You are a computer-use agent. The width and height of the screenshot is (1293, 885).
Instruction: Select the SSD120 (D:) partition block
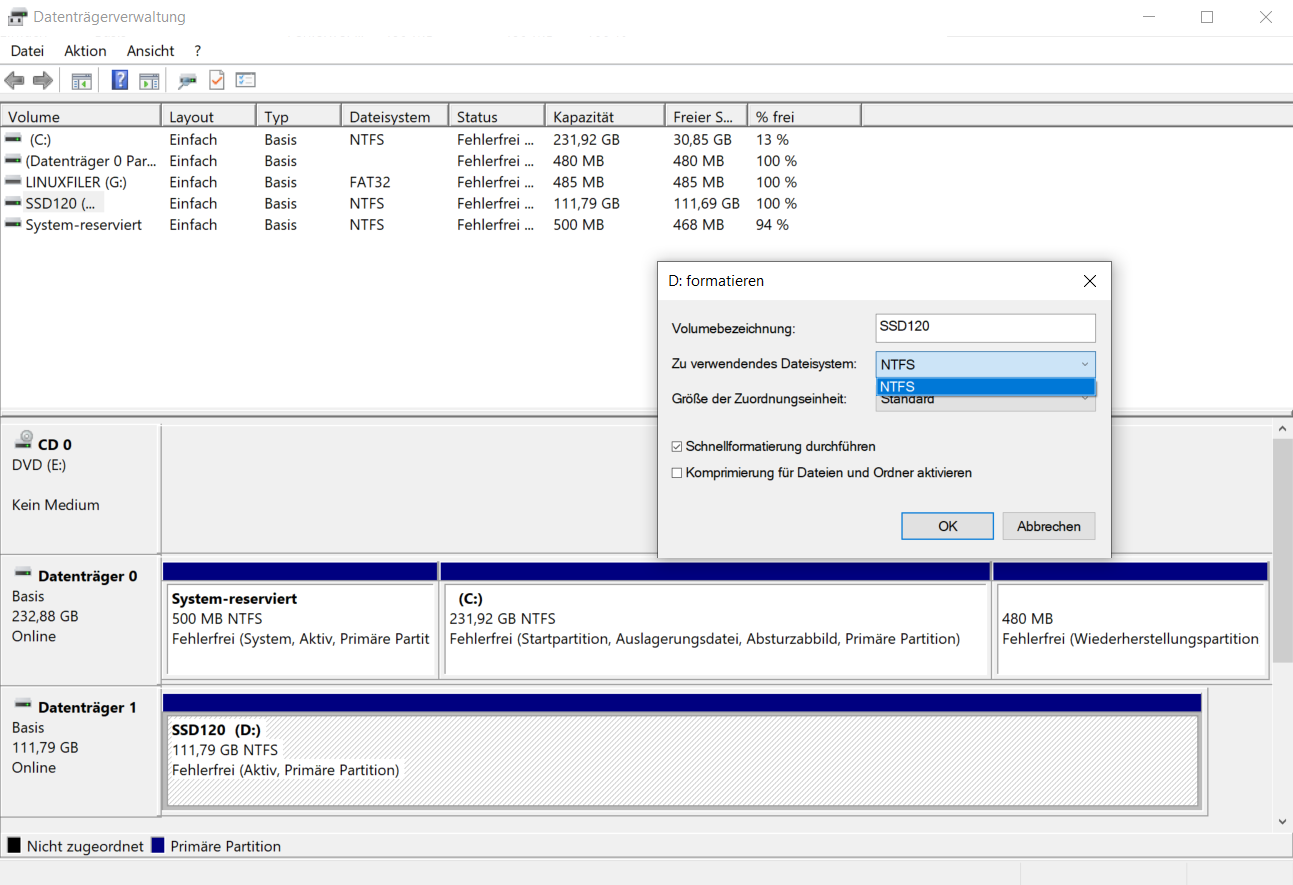682,750
